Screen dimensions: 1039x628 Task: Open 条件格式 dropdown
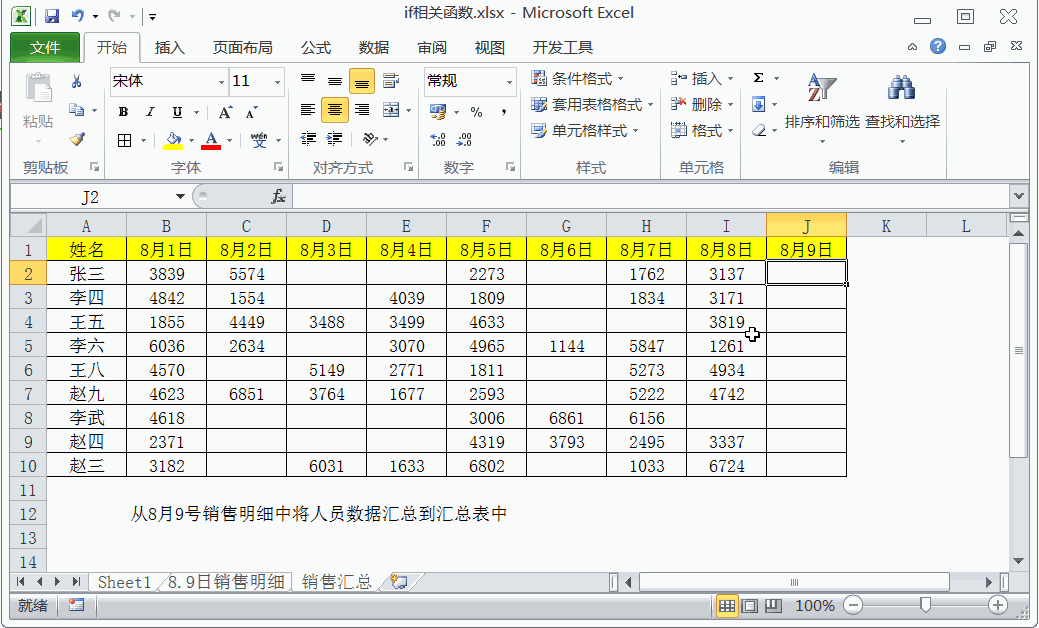pos(577,78)
